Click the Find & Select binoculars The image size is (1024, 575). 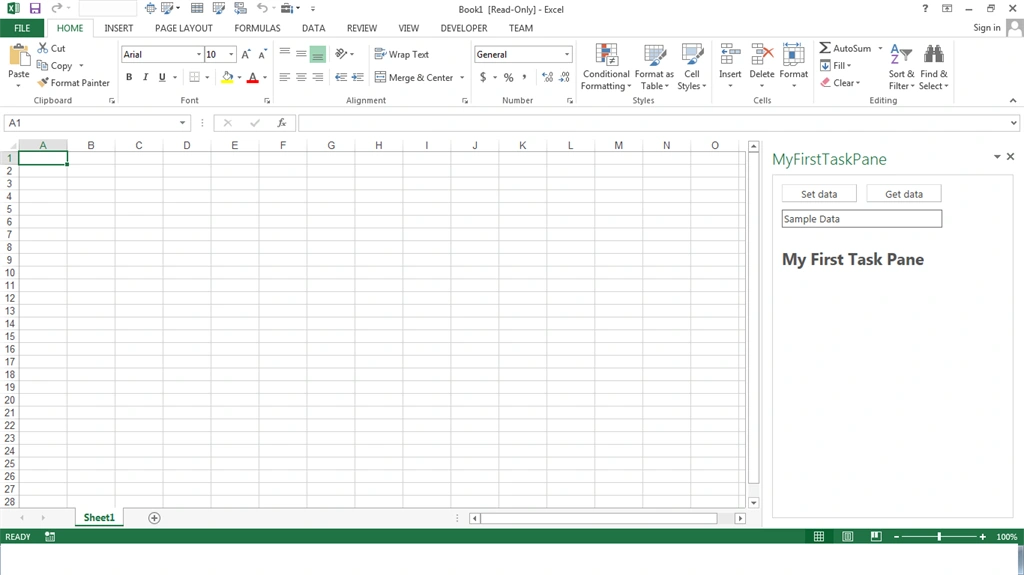[934, 67]
